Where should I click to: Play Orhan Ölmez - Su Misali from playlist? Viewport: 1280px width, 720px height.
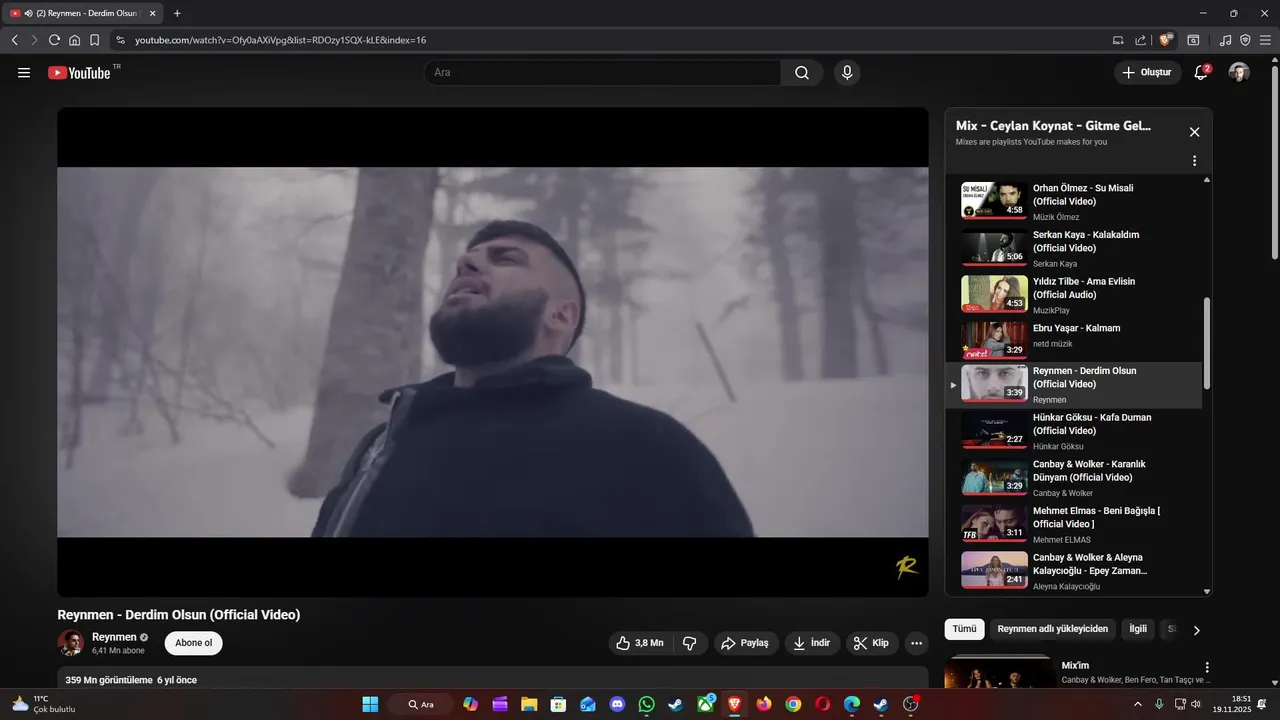coord(1075,201)
